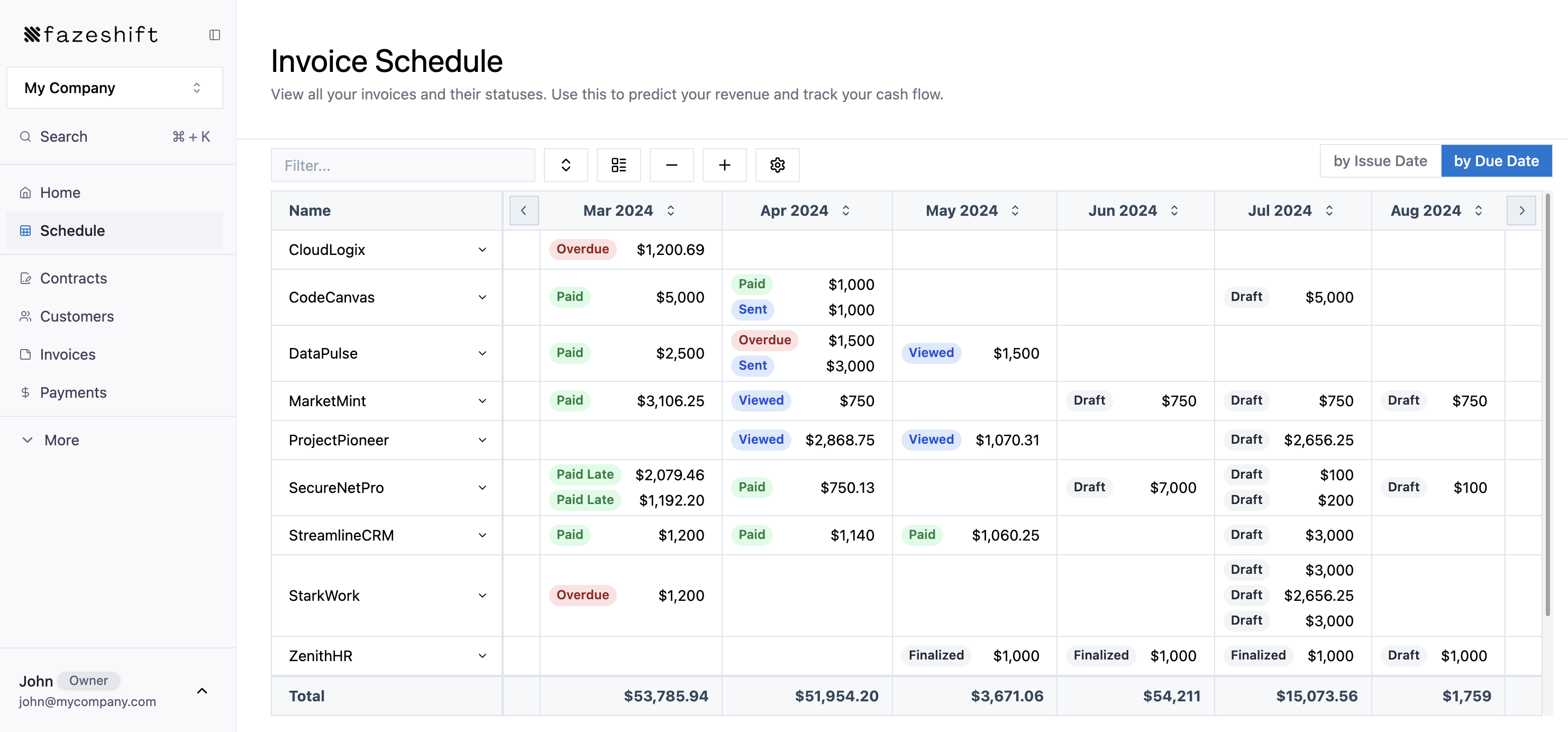Toggle sort on Mar 2024 column

(670, 211)
